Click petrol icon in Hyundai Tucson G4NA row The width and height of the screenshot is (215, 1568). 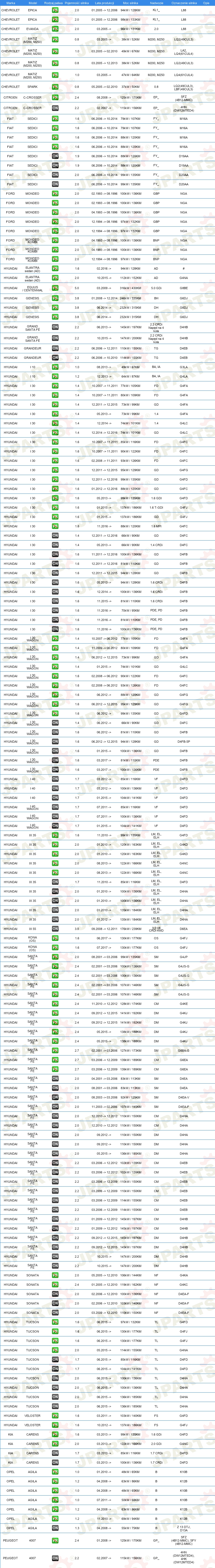tap(55, 1350)
